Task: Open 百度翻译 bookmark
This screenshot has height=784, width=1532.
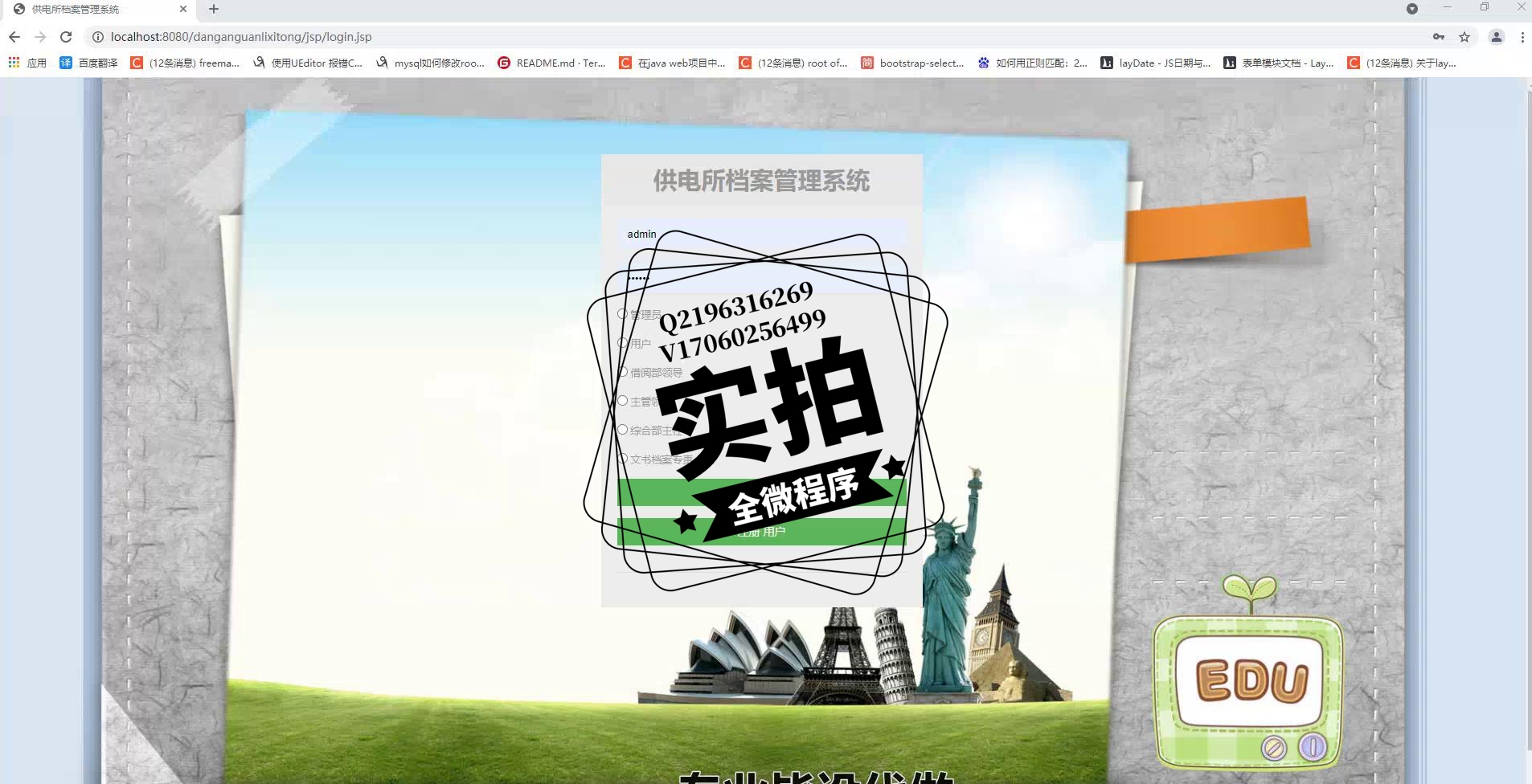Action: pyautogui.click(x=88, y=63)
